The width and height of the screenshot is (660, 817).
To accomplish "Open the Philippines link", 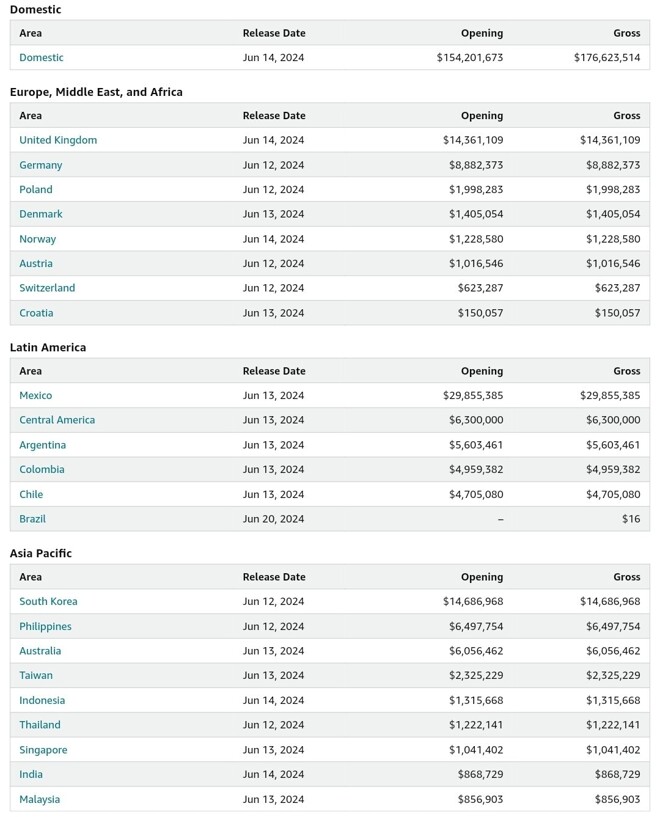I will (x=46, y=627).
